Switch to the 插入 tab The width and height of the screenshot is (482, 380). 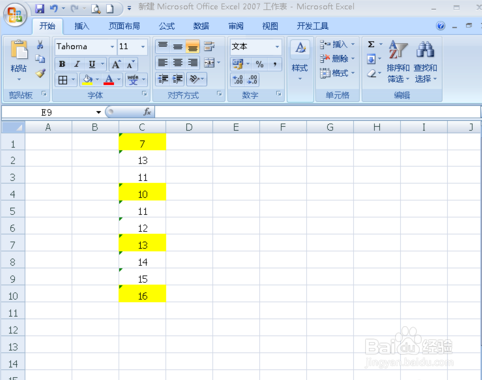81,26
